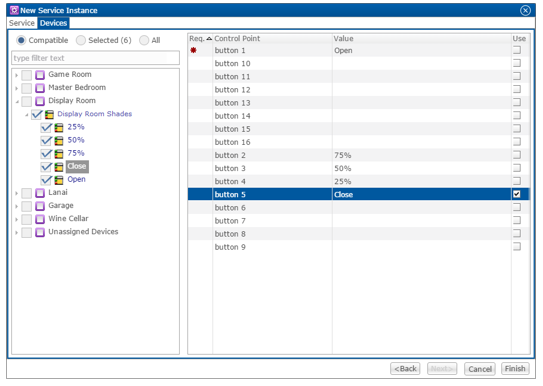Click the Open shade device icon
Viewport: 543px width, 386px height.
coord(59,180)
